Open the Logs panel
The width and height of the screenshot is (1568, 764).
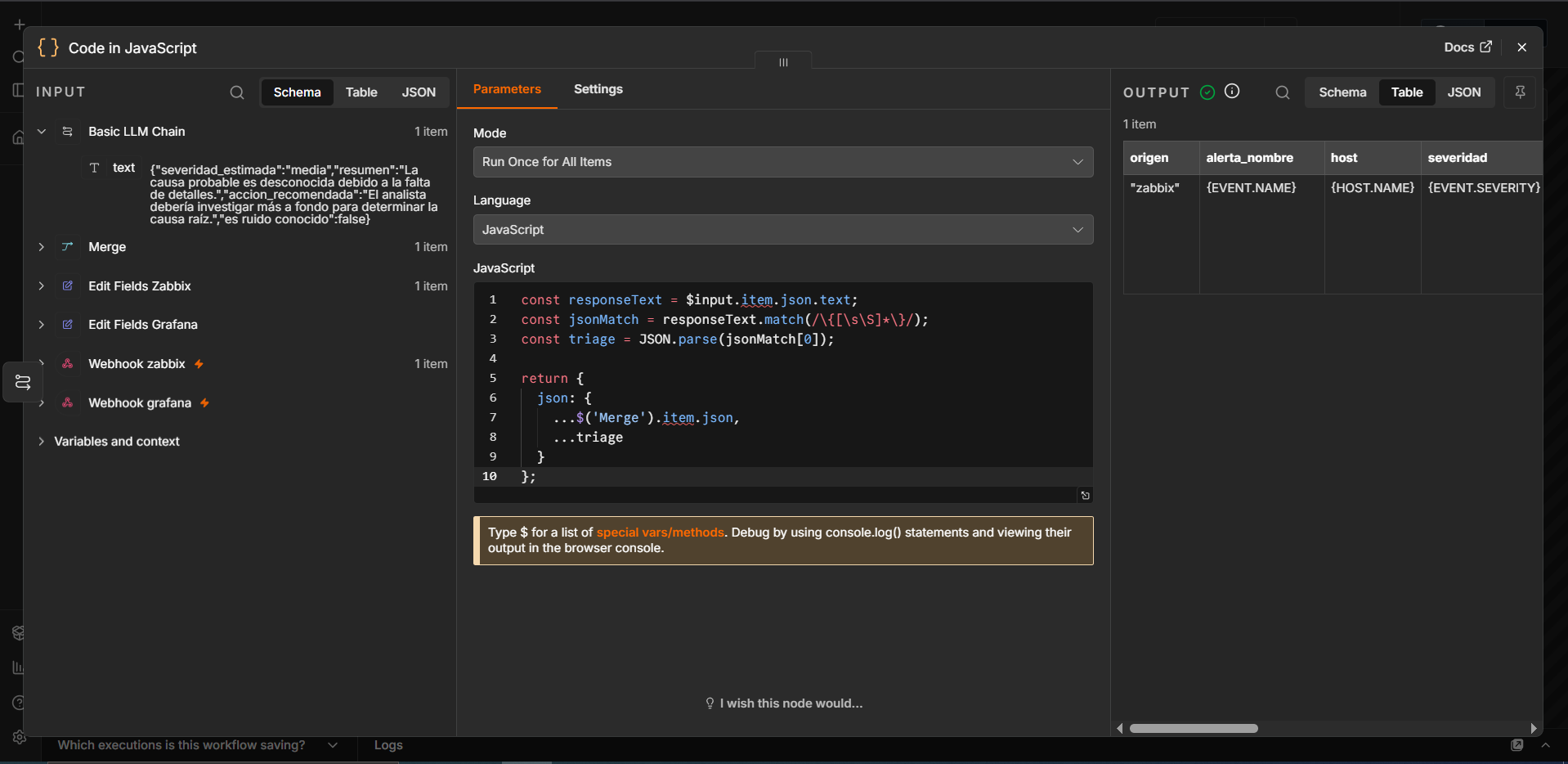click(388, 745)
